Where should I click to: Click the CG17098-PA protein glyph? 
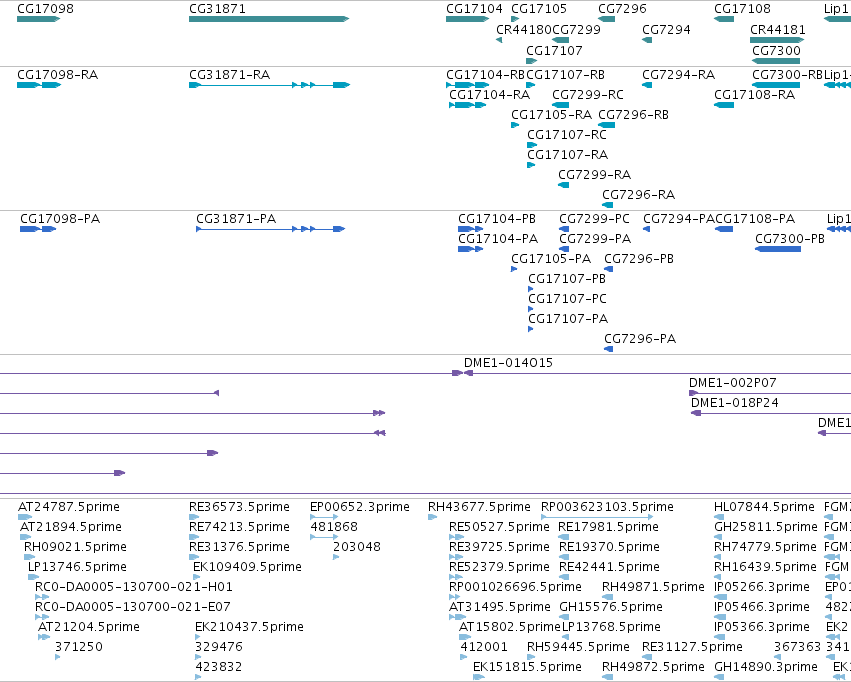[38, 229]
